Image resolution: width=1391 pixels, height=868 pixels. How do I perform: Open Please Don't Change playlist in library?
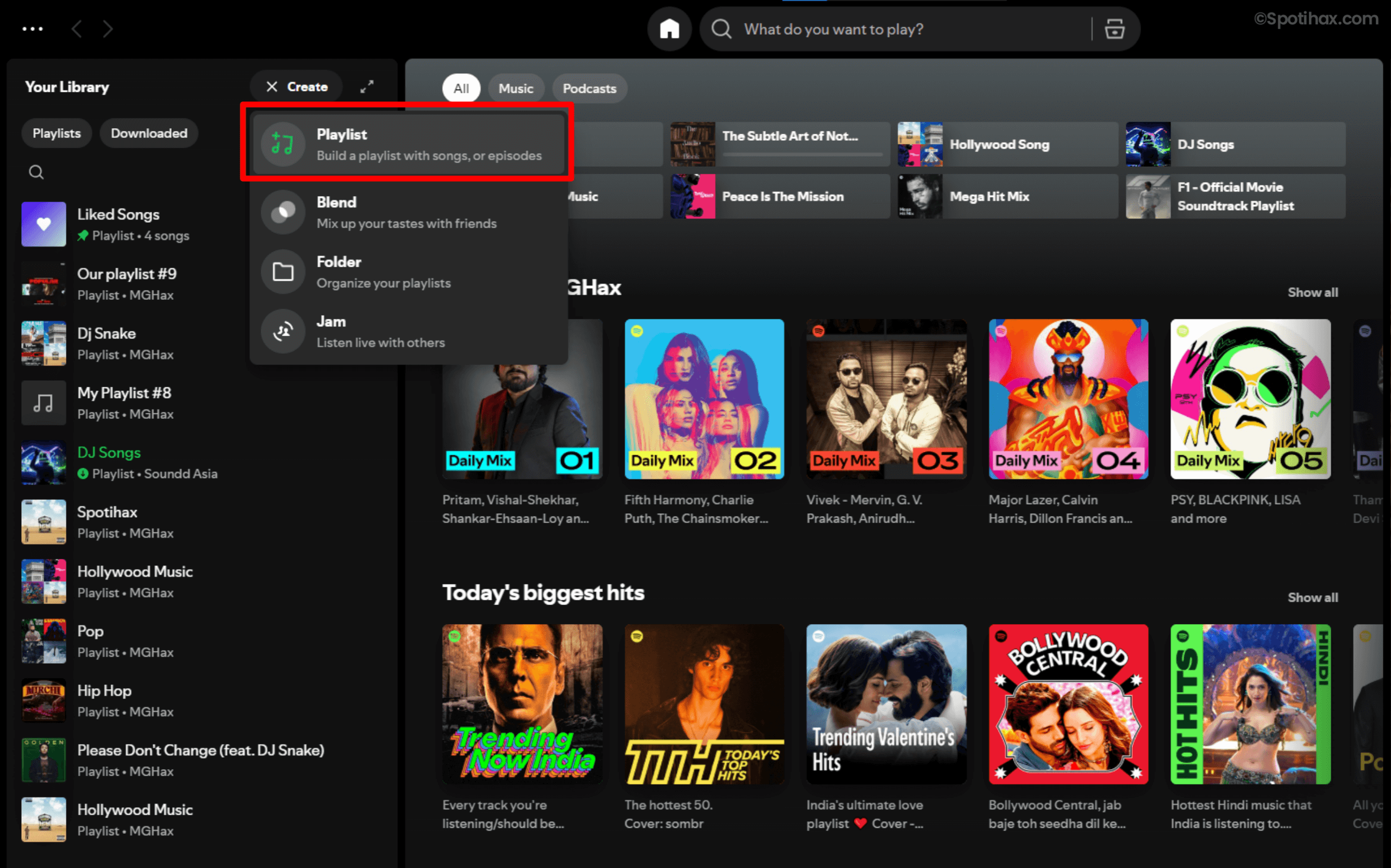[x=201, y=760]
